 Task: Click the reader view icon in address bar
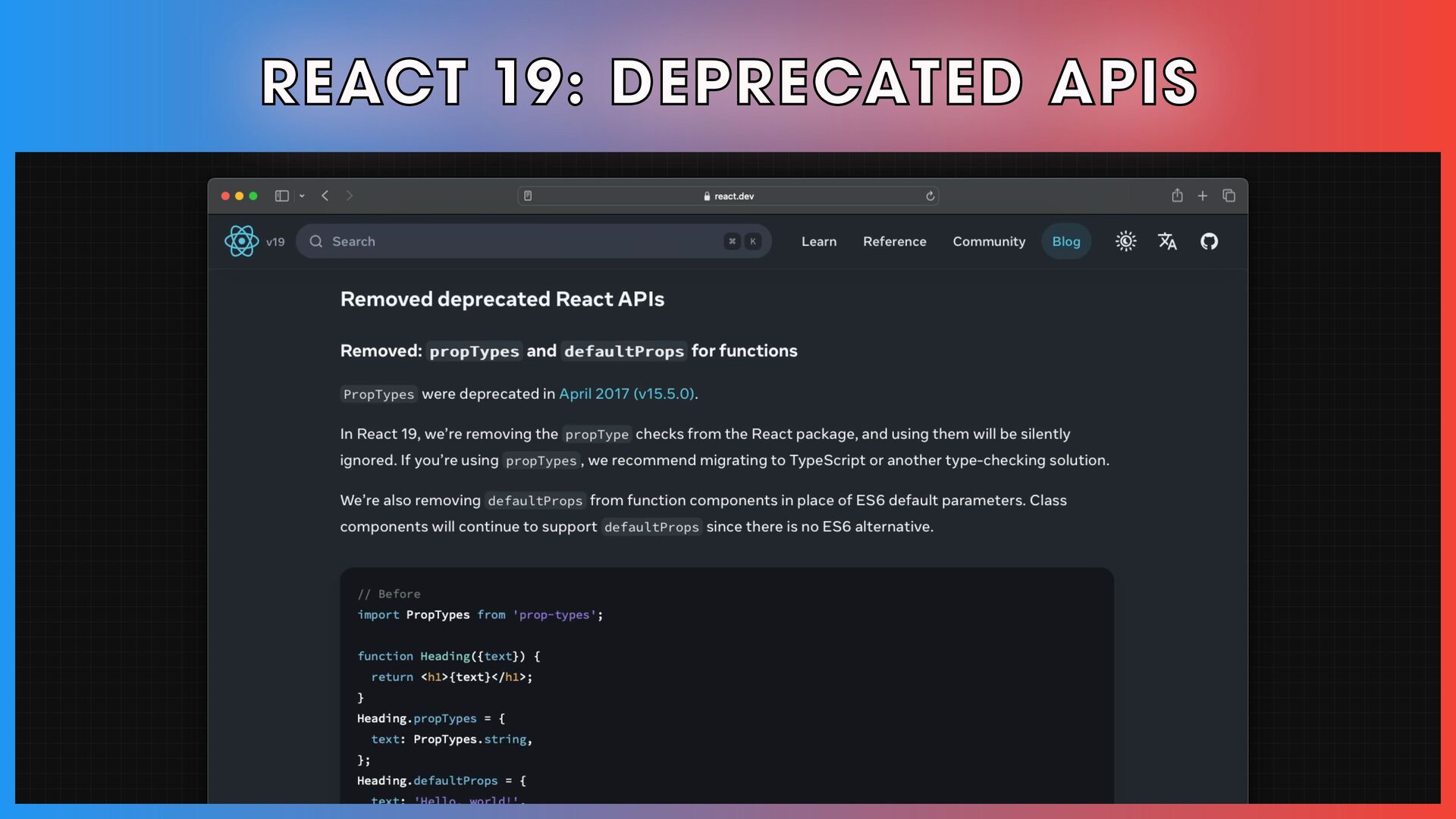pyautogui.click(x=528, y=196)
